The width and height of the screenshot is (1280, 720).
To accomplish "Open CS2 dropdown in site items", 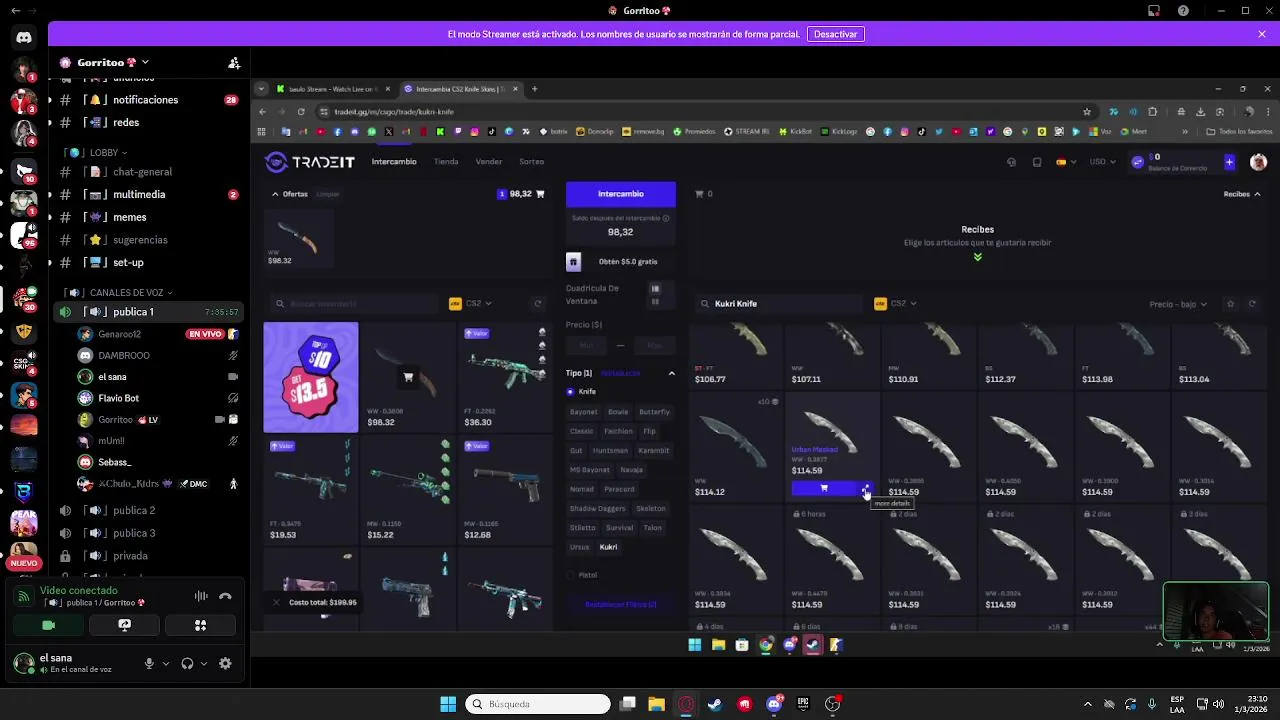I will [x=895, y=303].
